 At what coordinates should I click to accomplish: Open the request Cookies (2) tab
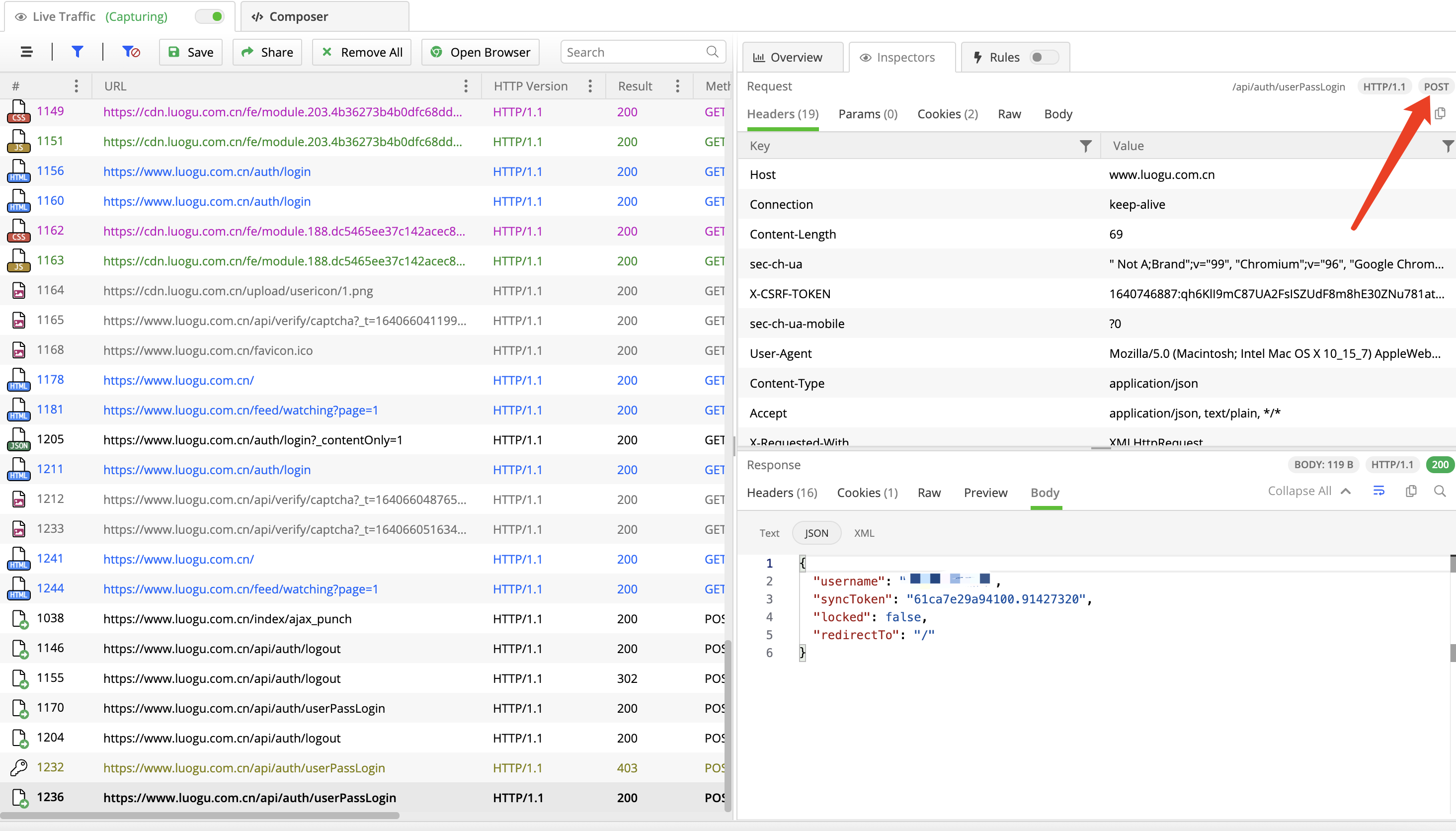(x=947, y=114)
